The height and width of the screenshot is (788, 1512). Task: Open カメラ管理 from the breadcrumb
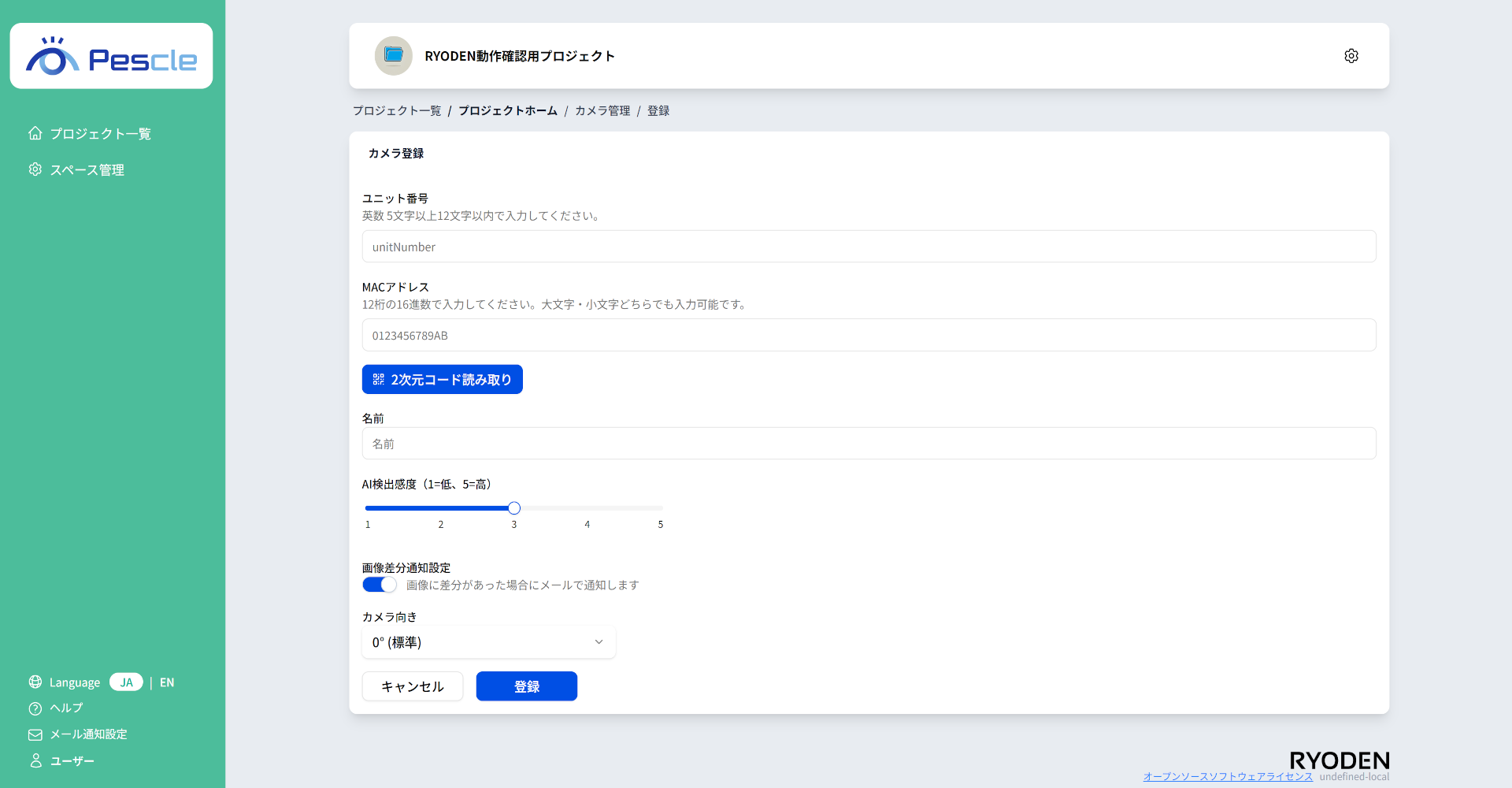click(602, 110)
